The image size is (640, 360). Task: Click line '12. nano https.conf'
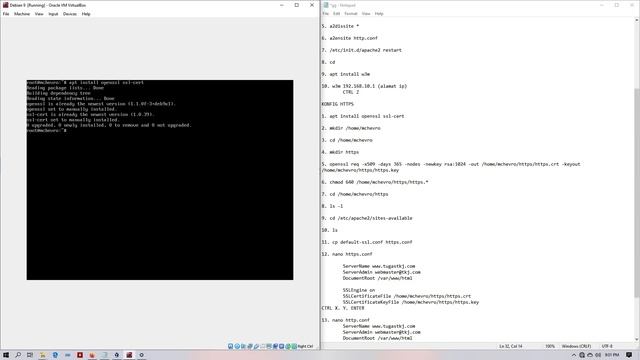(x=347, y=254)
